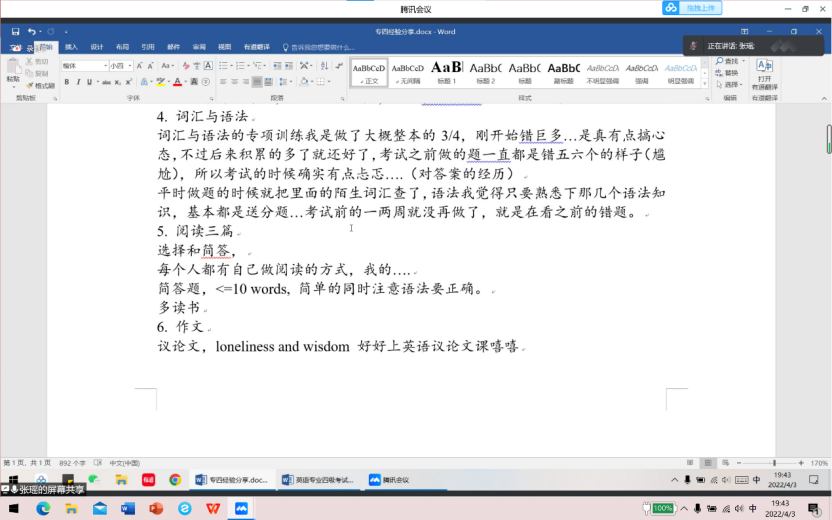Toggle Bold formatting button

pos(66,82)
